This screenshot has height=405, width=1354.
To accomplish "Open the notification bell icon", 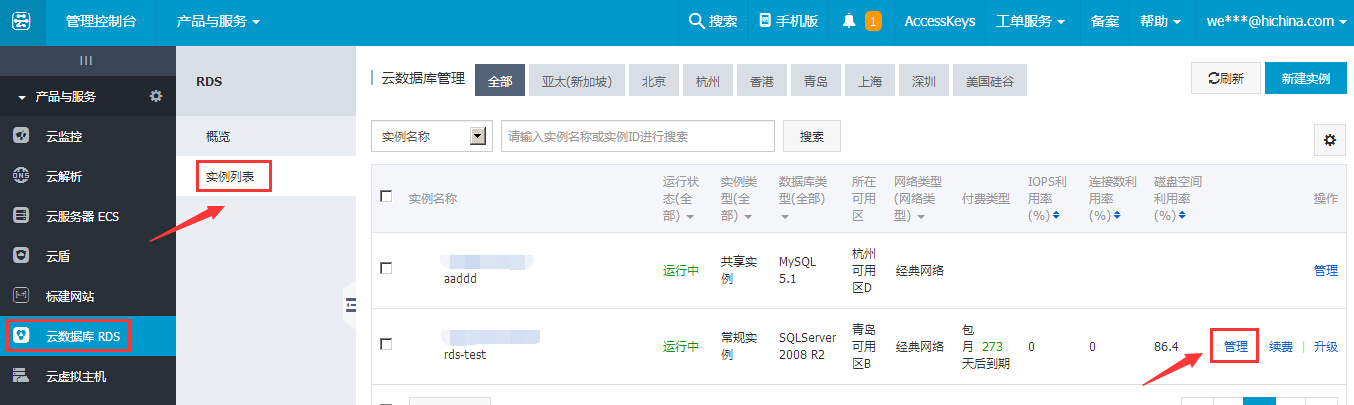I will coord(849,21).
